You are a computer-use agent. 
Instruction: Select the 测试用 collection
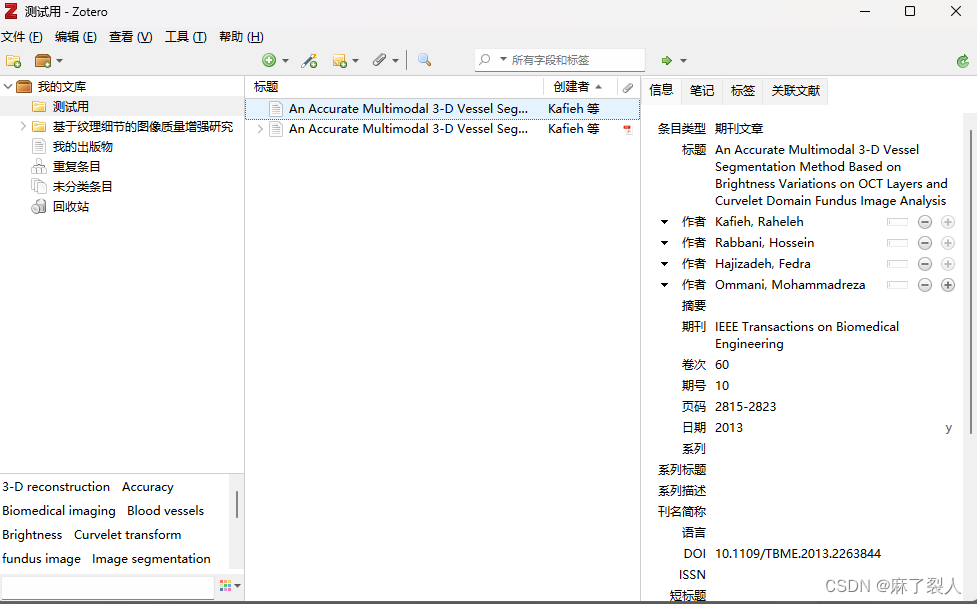point(70,107)
